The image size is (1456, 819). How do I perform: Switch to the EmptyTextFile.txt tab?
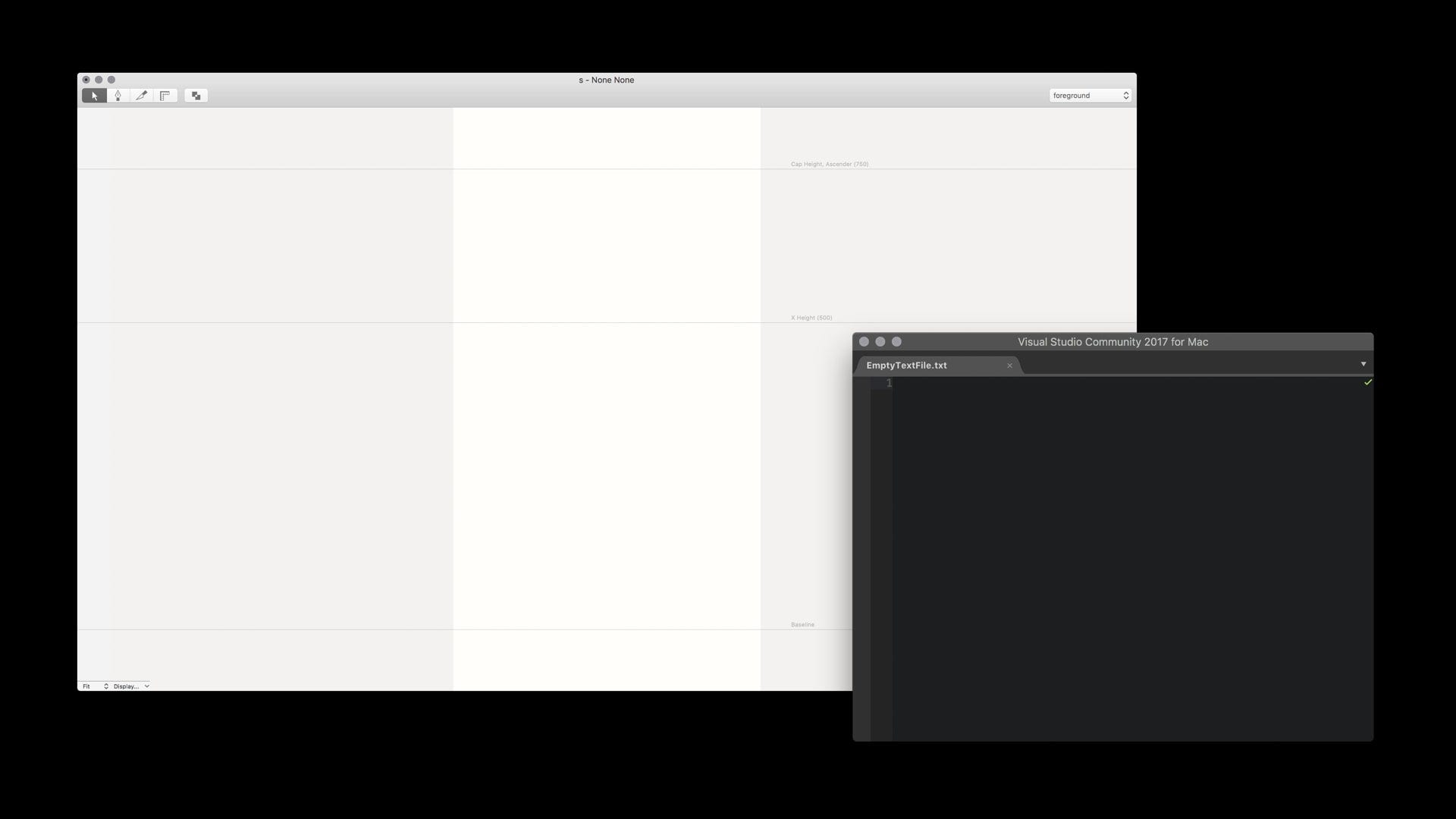[x=906, y=366]
